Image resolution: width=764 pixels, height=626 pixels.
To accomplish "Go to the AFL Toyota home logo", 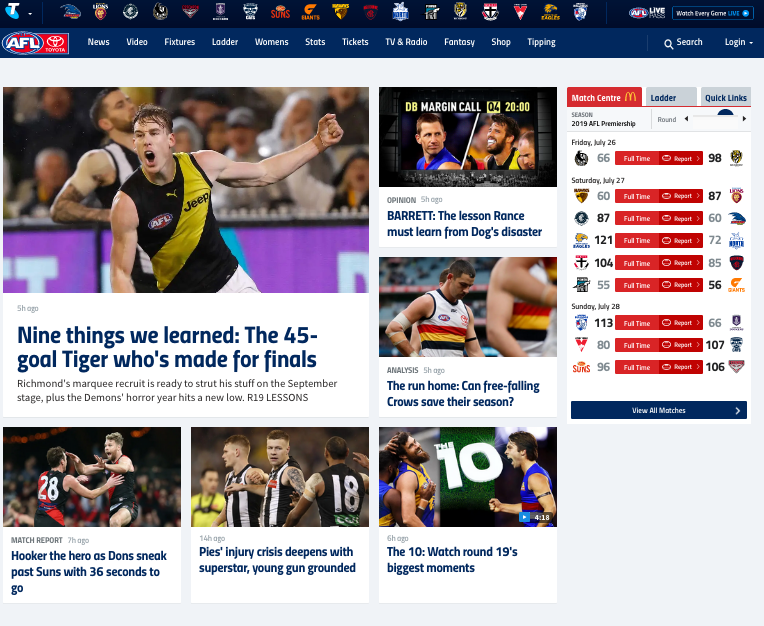I will (35, 43).
